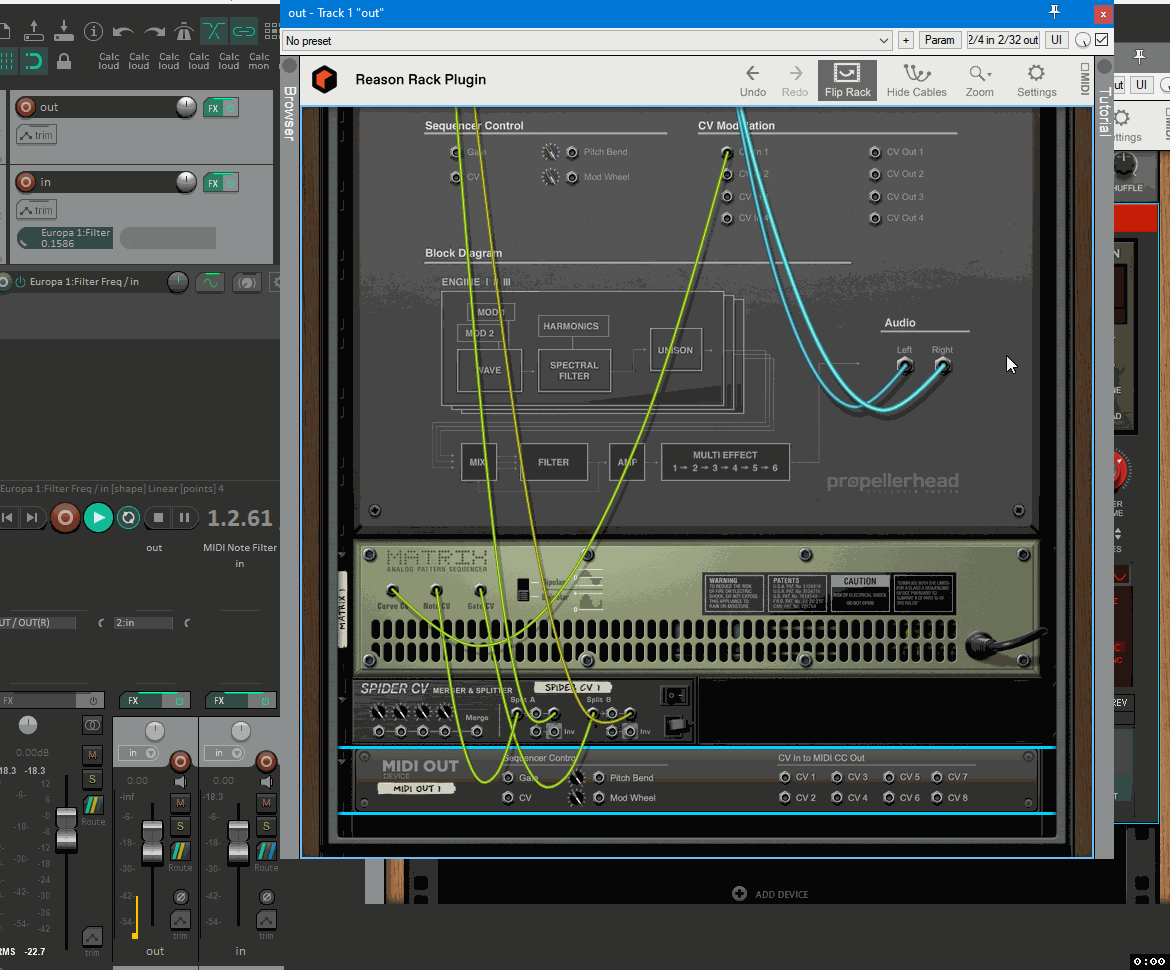Click the master mixer volume fader
1170x970 pixels.
coord(66,828)
